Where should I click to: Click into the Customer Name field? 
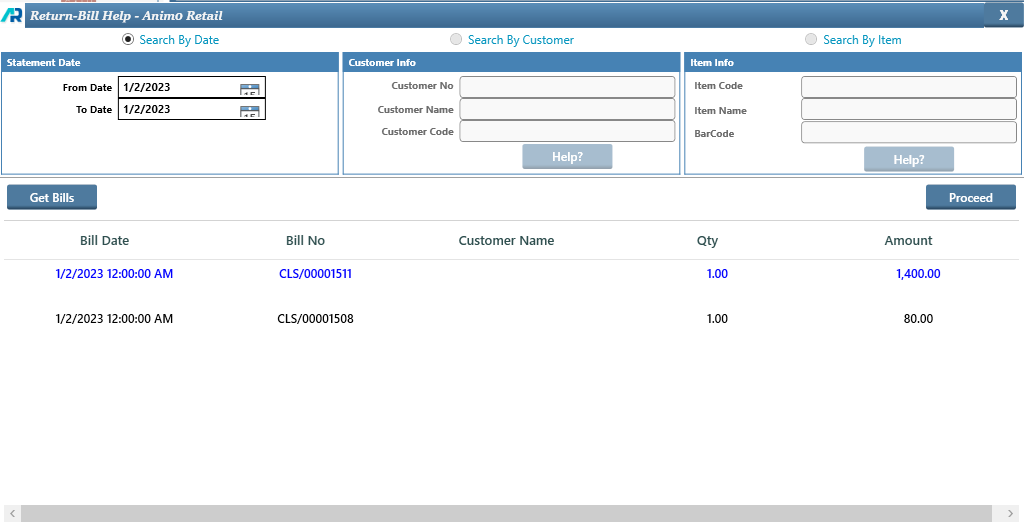coord(567,109)
